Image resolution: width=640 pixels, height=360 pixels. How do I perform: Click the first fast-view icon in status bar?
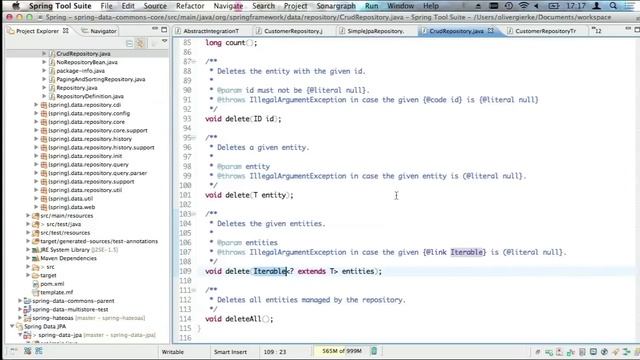(x=27, y=351)
